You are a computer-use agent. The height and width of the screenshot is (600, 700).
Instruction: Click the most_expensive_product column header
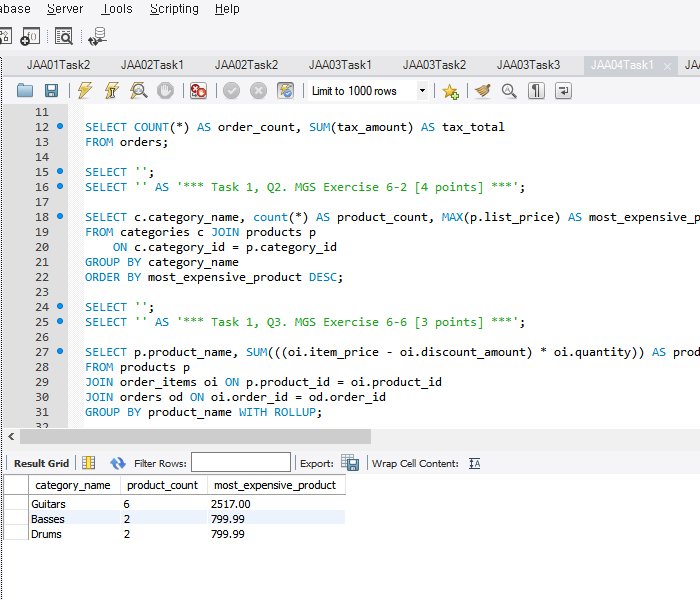274,485
